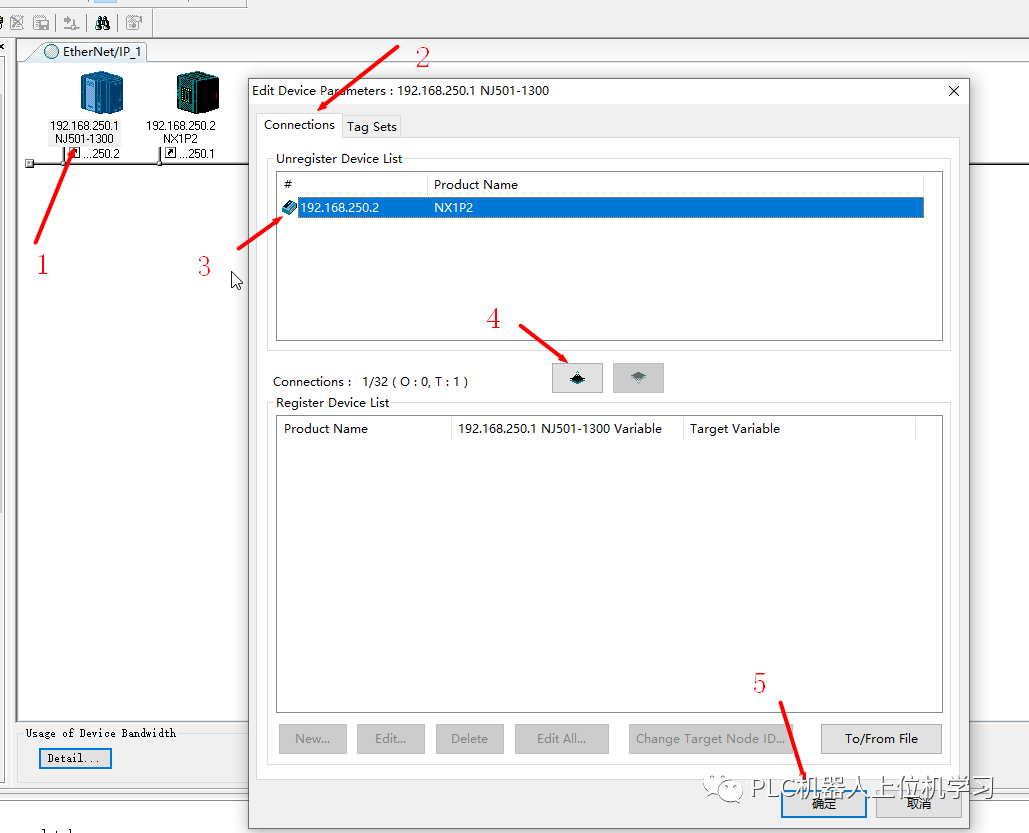The image size is (1029, 833).
Task: Open the Tag Sets tab
Action: click(x=372, y=127)
